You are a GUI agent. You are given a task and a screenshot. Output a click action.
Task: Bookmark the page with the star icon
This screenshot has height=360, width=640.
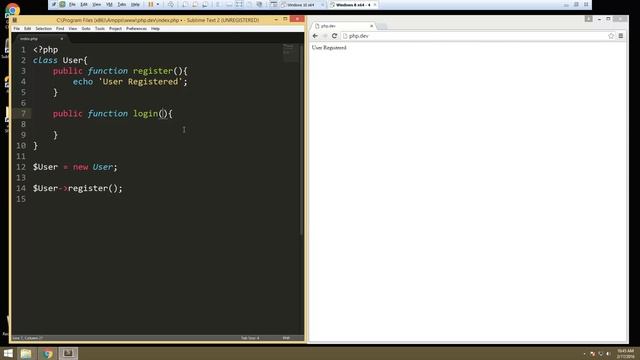[611, 36]
